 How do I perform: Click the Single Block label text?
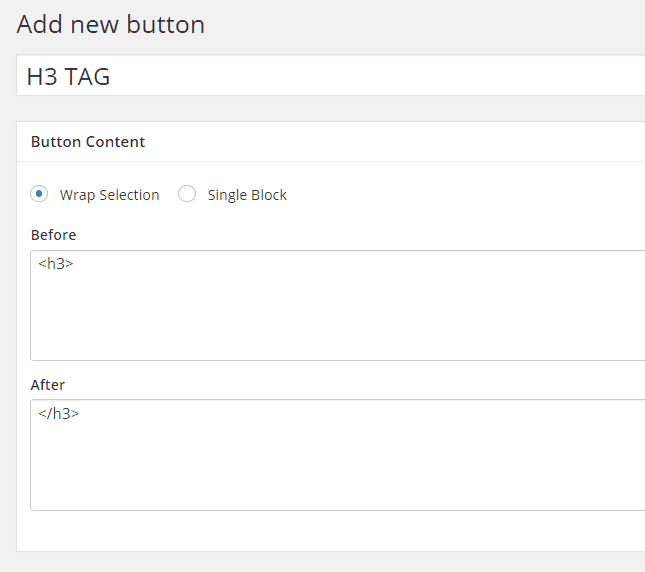click(x=247, y=195)
